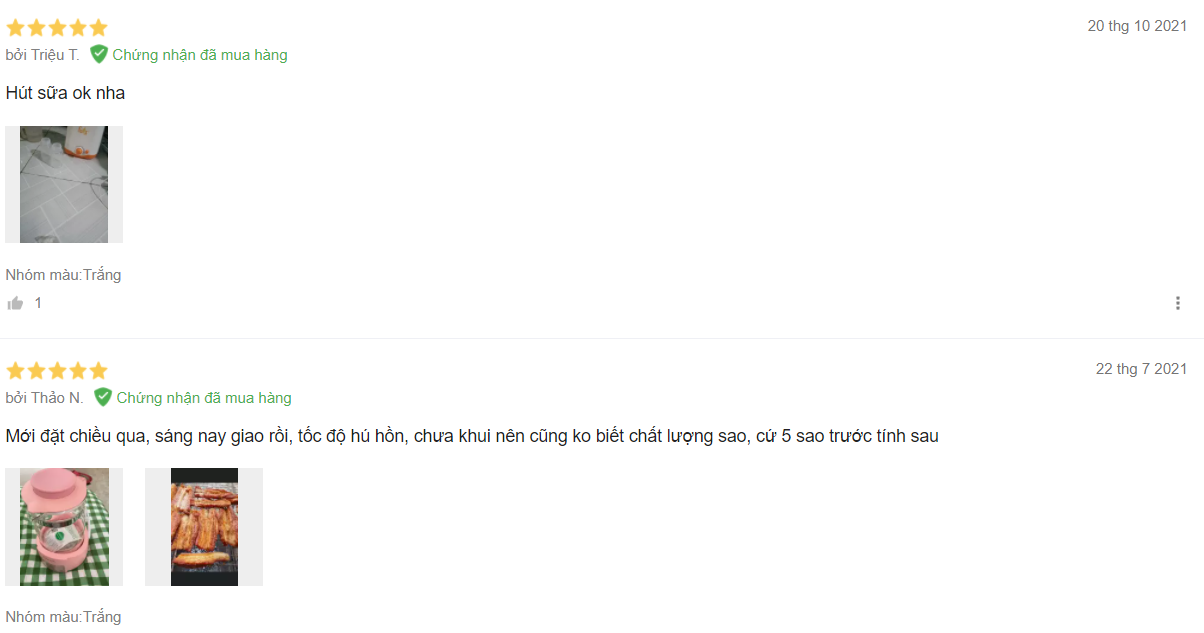
Task: Click the green verified shield beside Triệu T.
Action: pyautogui.click(x=98, y=54)
